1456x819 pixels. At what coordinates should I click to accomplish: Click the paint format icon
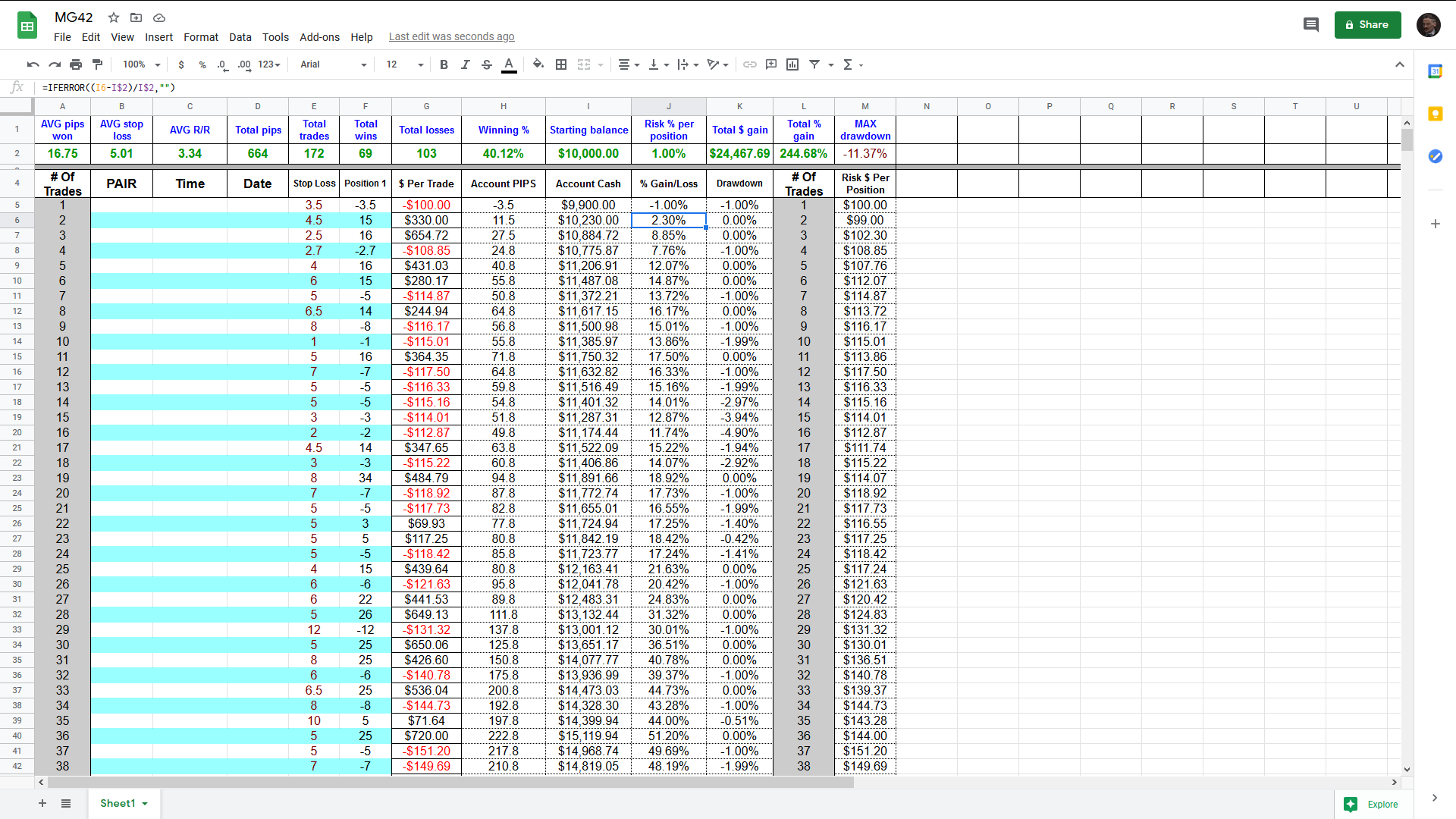tap(97, 64)
